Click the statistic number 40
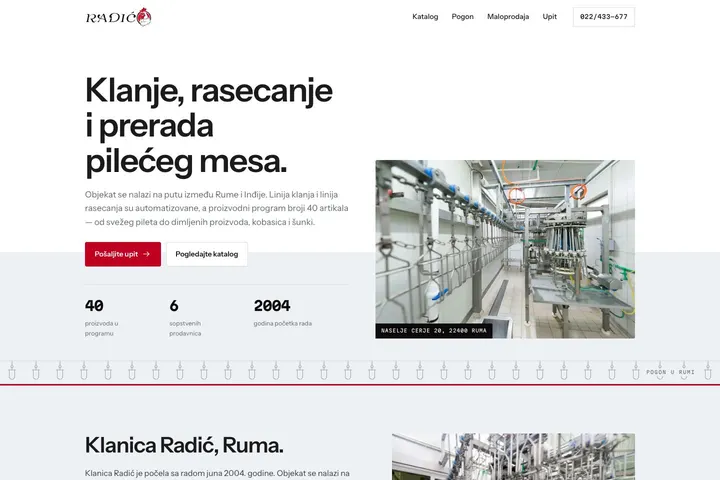This screenshot has width=720, height=480. click(94, 305)
